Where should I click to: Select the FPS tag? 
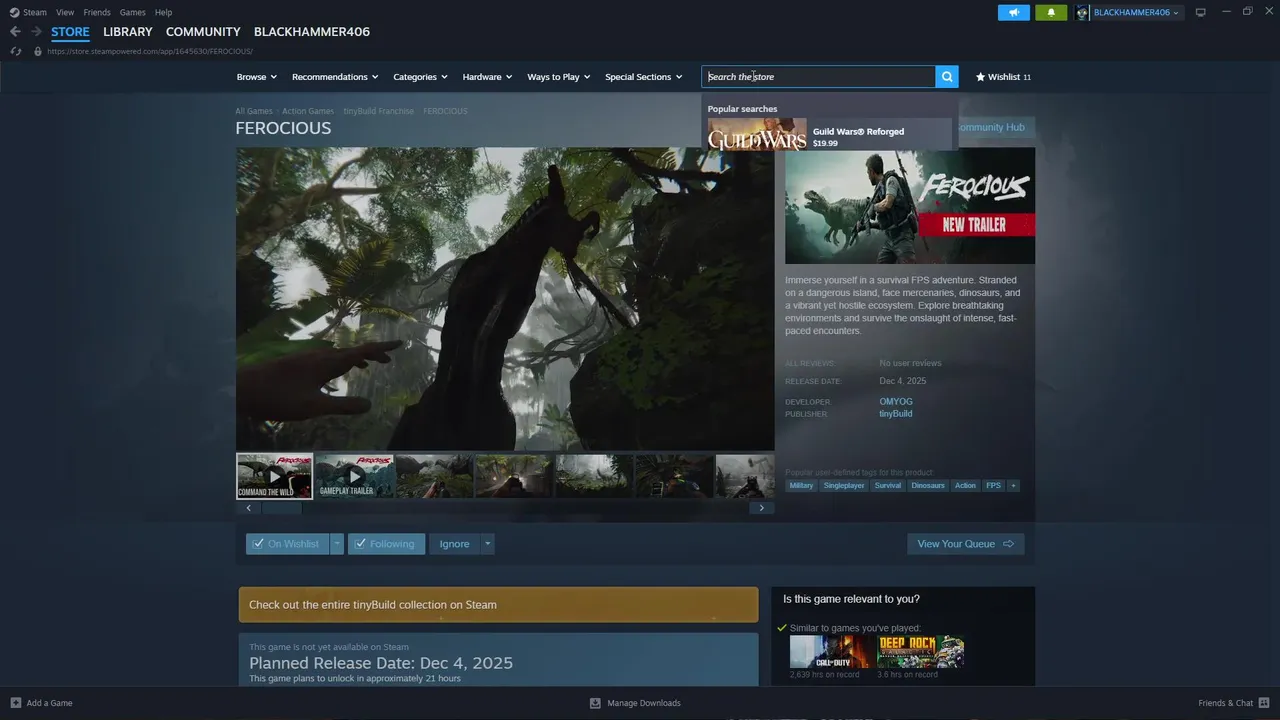point(993,486)
